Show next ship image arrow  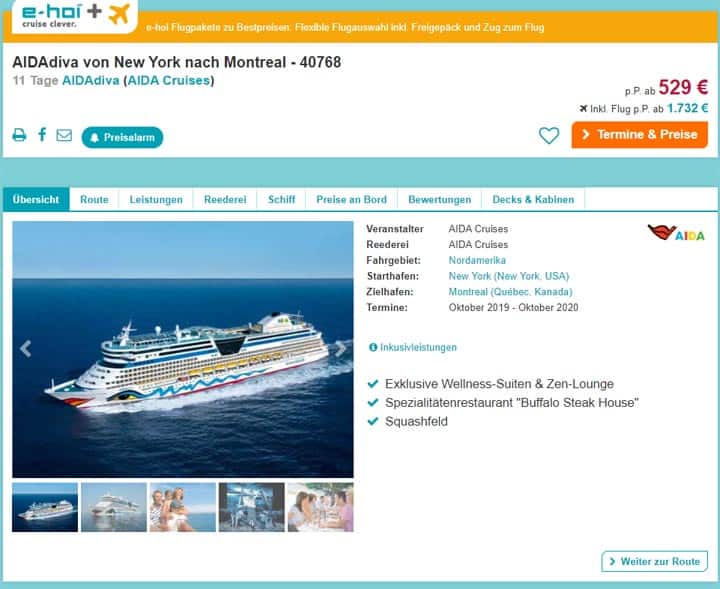point(340,349)
